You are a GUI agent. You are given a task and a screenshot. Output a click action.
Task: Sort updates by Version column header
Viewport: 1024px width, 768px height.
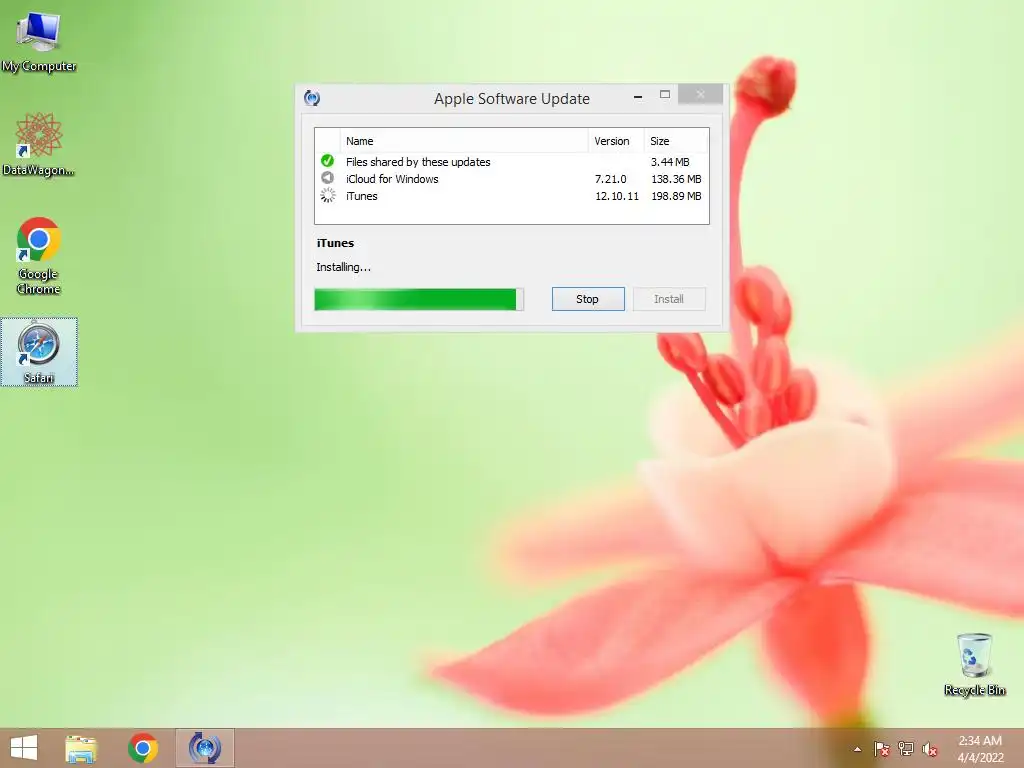[616, 141]
